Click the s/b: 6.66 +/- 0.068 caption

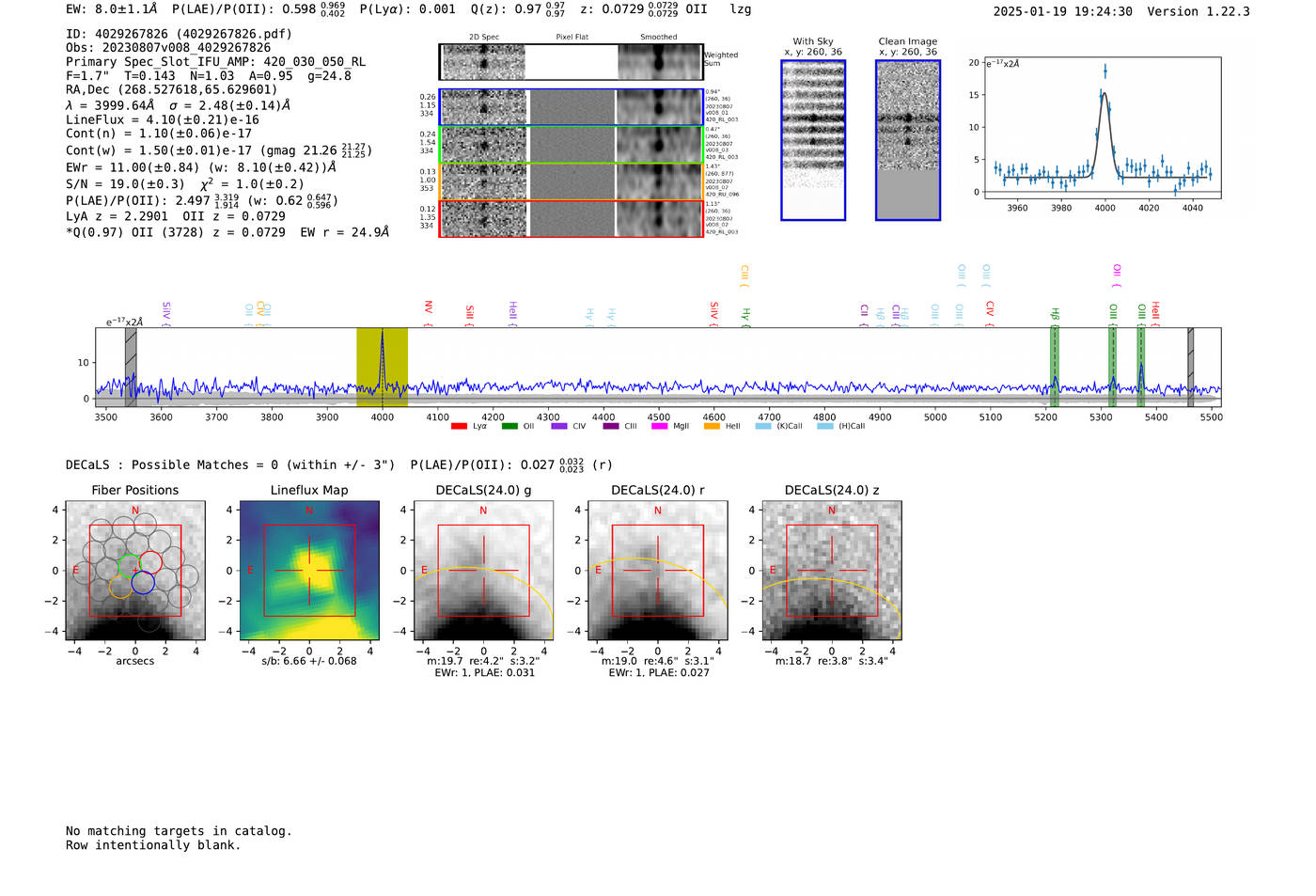point(309,661)
